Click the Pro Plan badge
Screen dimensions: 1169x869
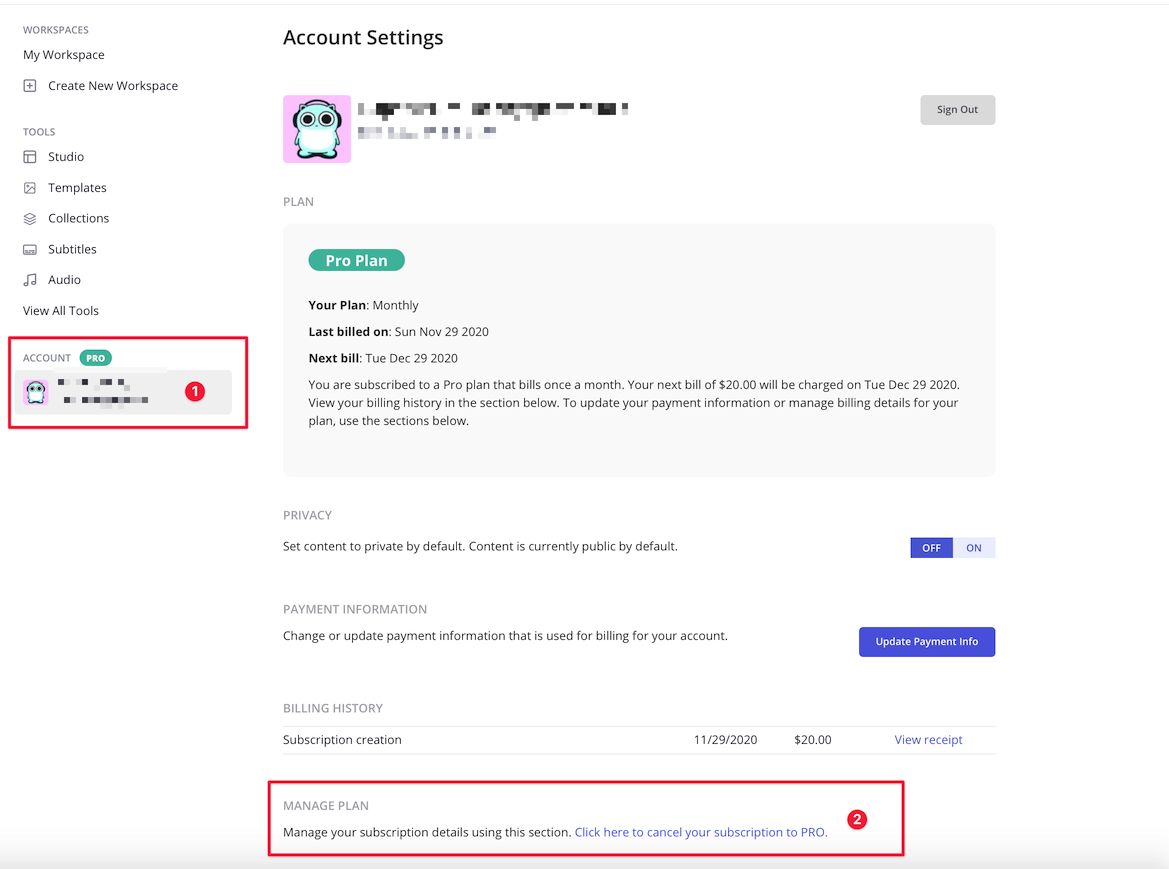coord(356,261)
